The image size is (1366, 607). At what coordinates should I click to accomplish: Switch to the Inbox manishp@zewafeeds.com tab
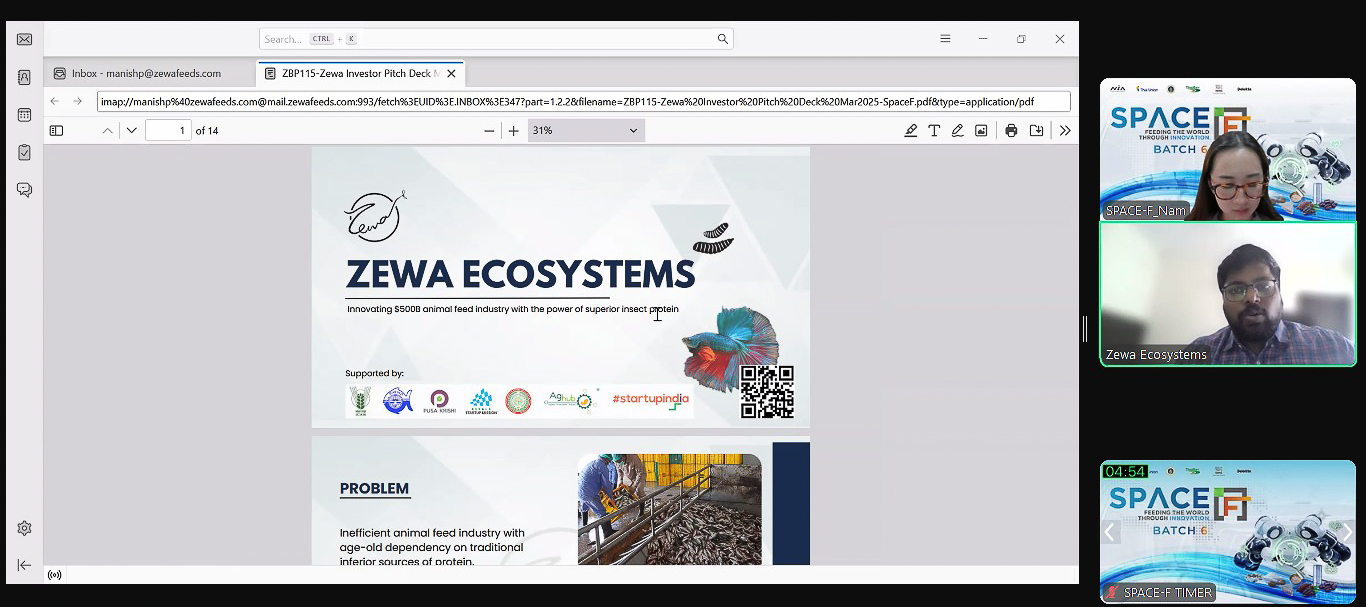pyautogui.click(x=146, y=73)
